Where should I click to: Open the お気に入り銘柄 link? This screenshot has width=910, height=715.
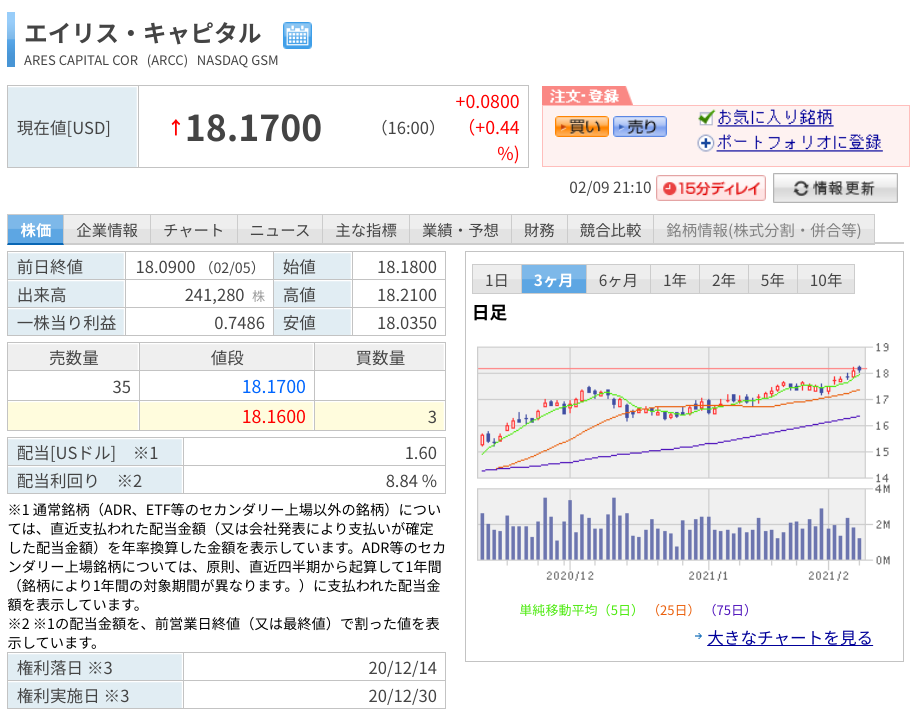point(775,117)
